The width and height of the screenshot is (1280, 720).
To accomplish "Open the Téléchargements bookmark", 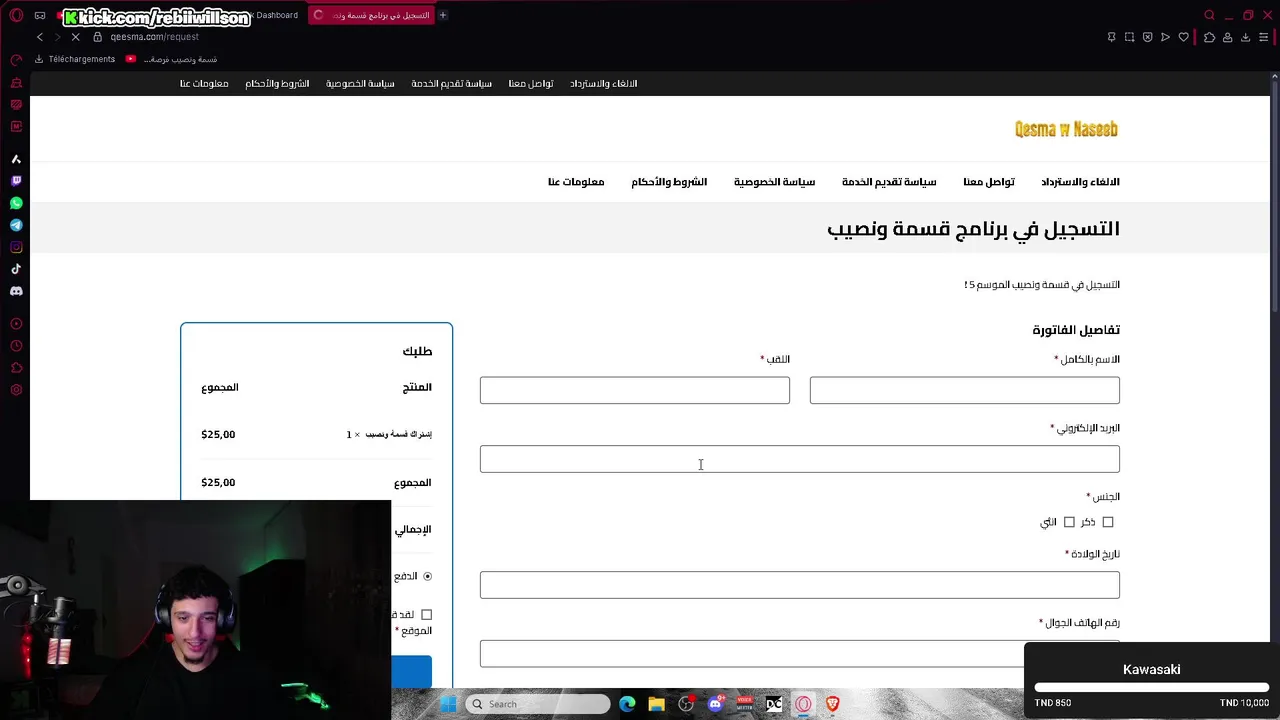I will pos(75,59).
